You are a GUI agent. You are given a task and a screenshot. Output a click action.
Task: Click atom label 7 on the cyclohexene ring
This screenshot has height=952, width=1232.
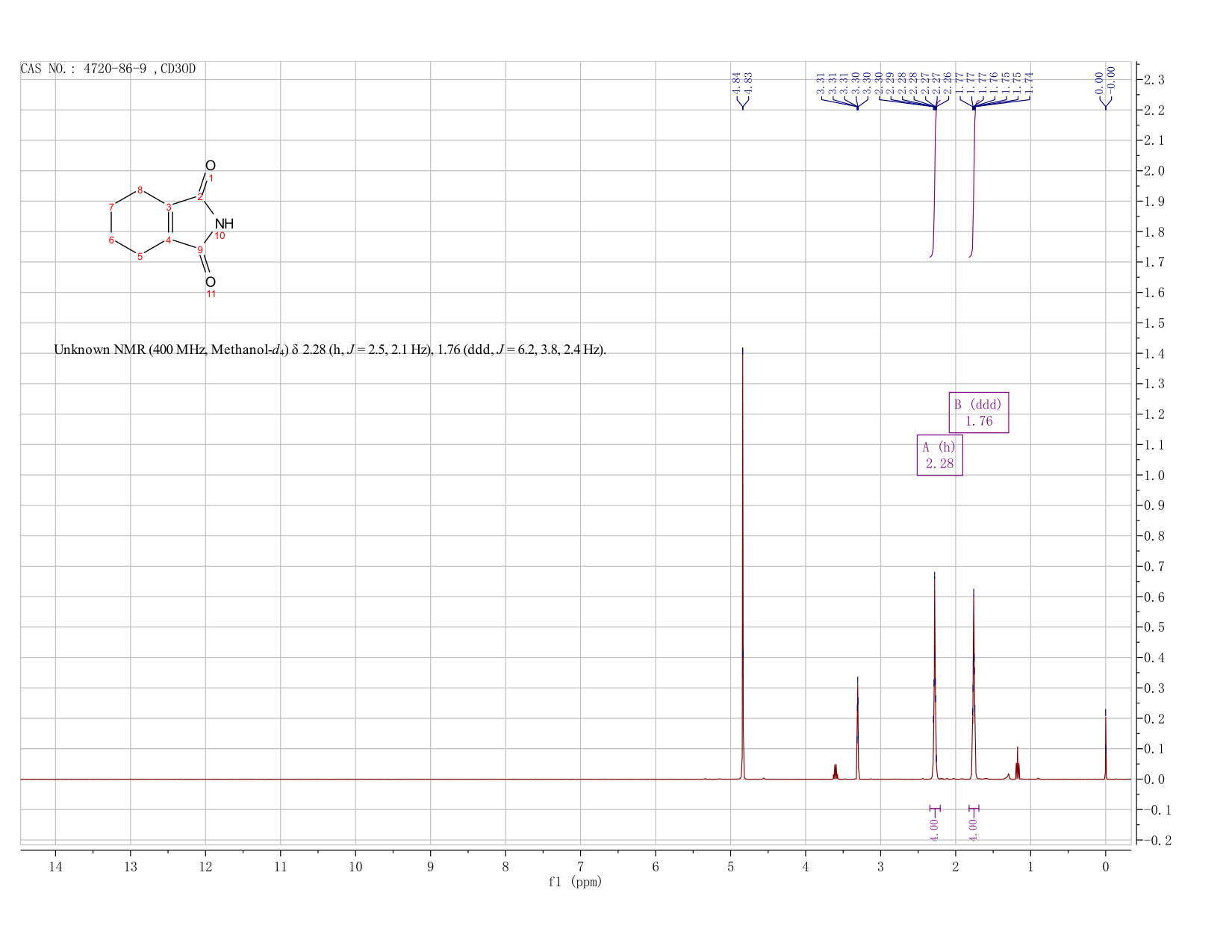tap(111, 207)
